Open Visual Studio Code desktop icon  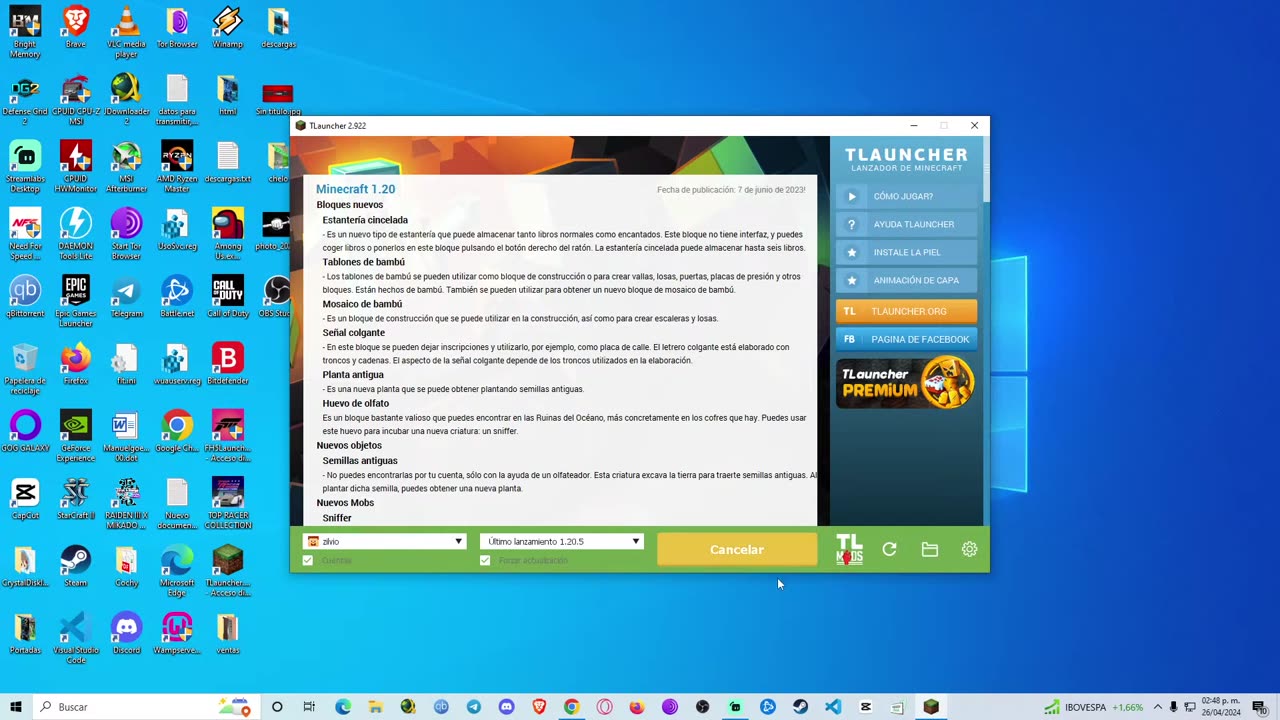point(75,638)
